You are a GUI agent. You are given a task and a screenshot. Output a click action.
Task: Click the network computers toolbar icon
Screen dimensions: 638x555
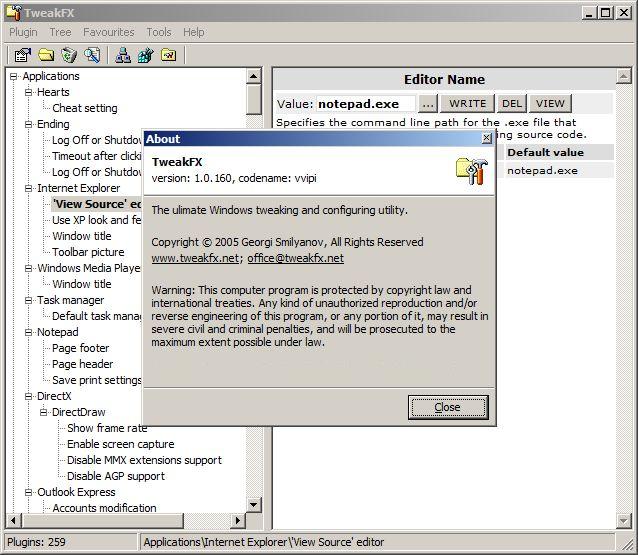coord(123,55)
